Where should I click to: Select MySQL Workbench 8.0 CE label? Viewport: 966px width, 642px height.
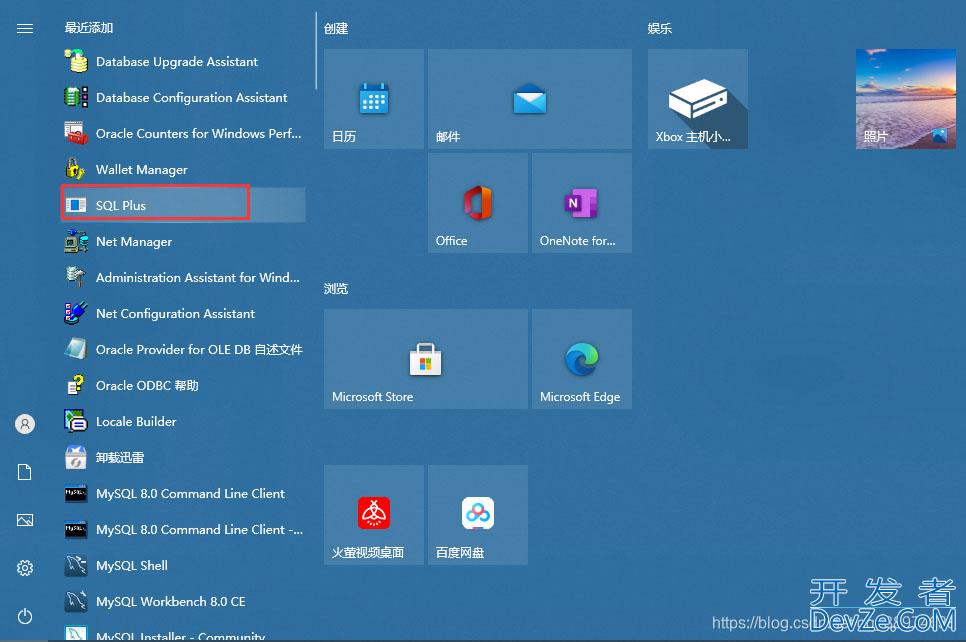(171, 601)
